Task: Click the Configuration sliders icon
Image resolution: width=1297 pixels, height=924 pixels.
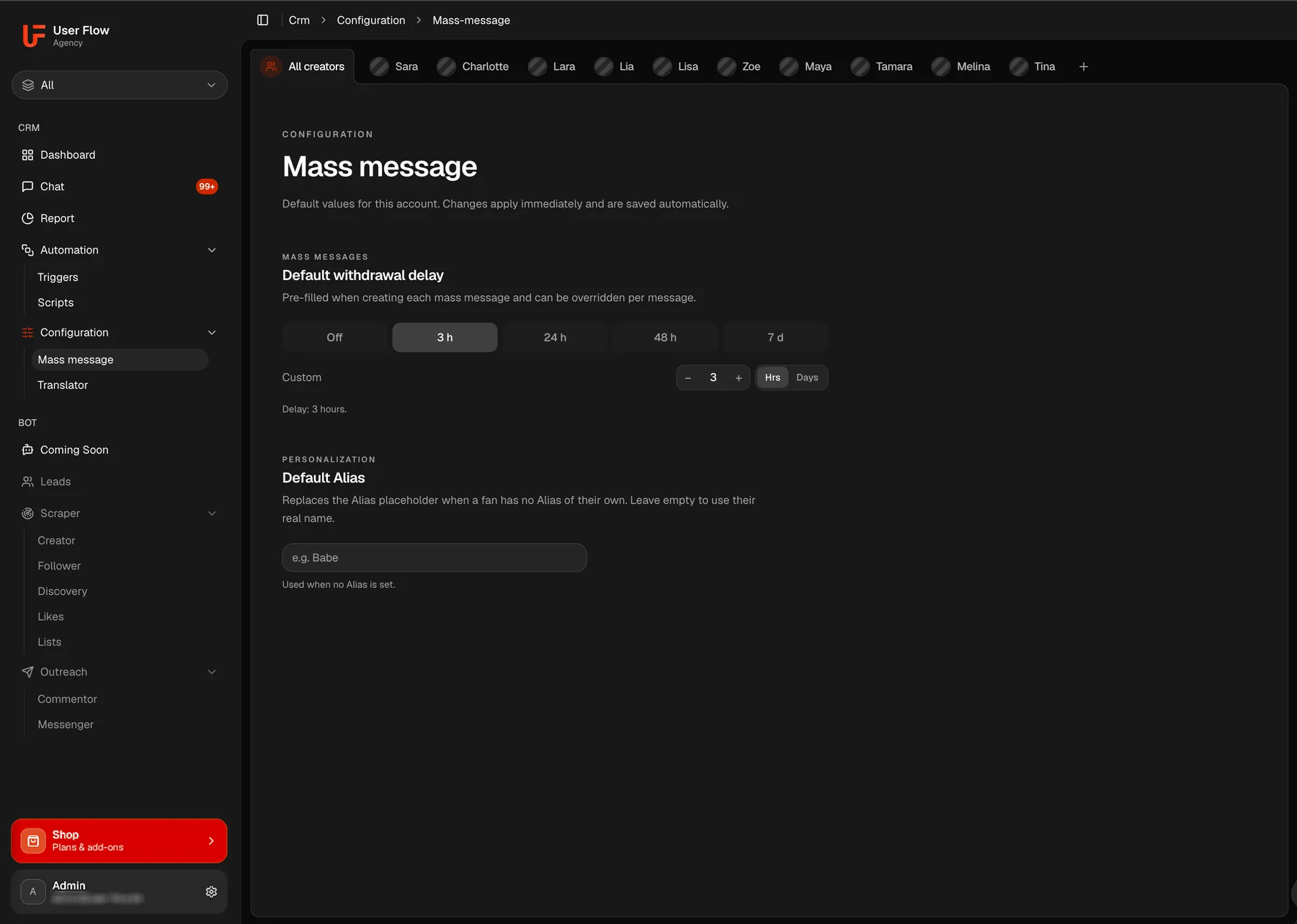Action: (x=27, y=333)
